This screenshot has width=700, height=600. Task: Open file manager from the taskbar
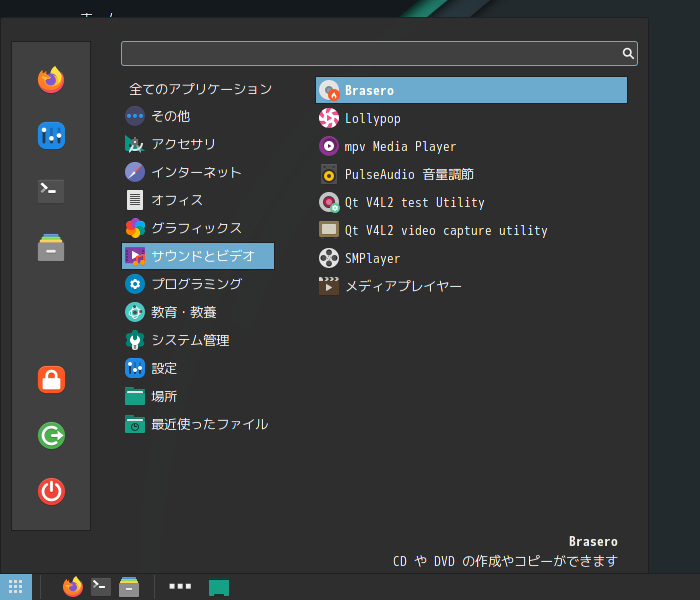pyautogui.click(x=129, y=587)
